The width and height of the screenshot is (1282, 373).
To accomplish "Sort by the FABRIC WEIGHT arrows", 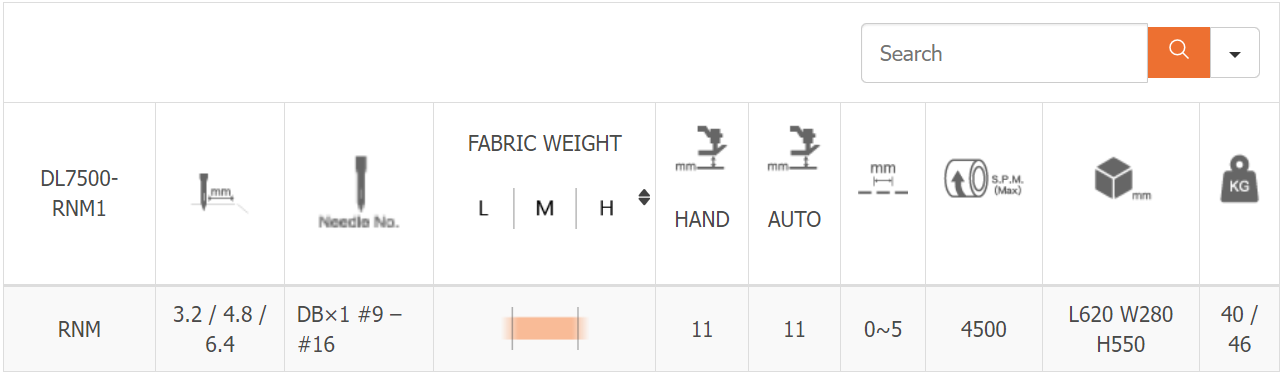I will point(644,197).
